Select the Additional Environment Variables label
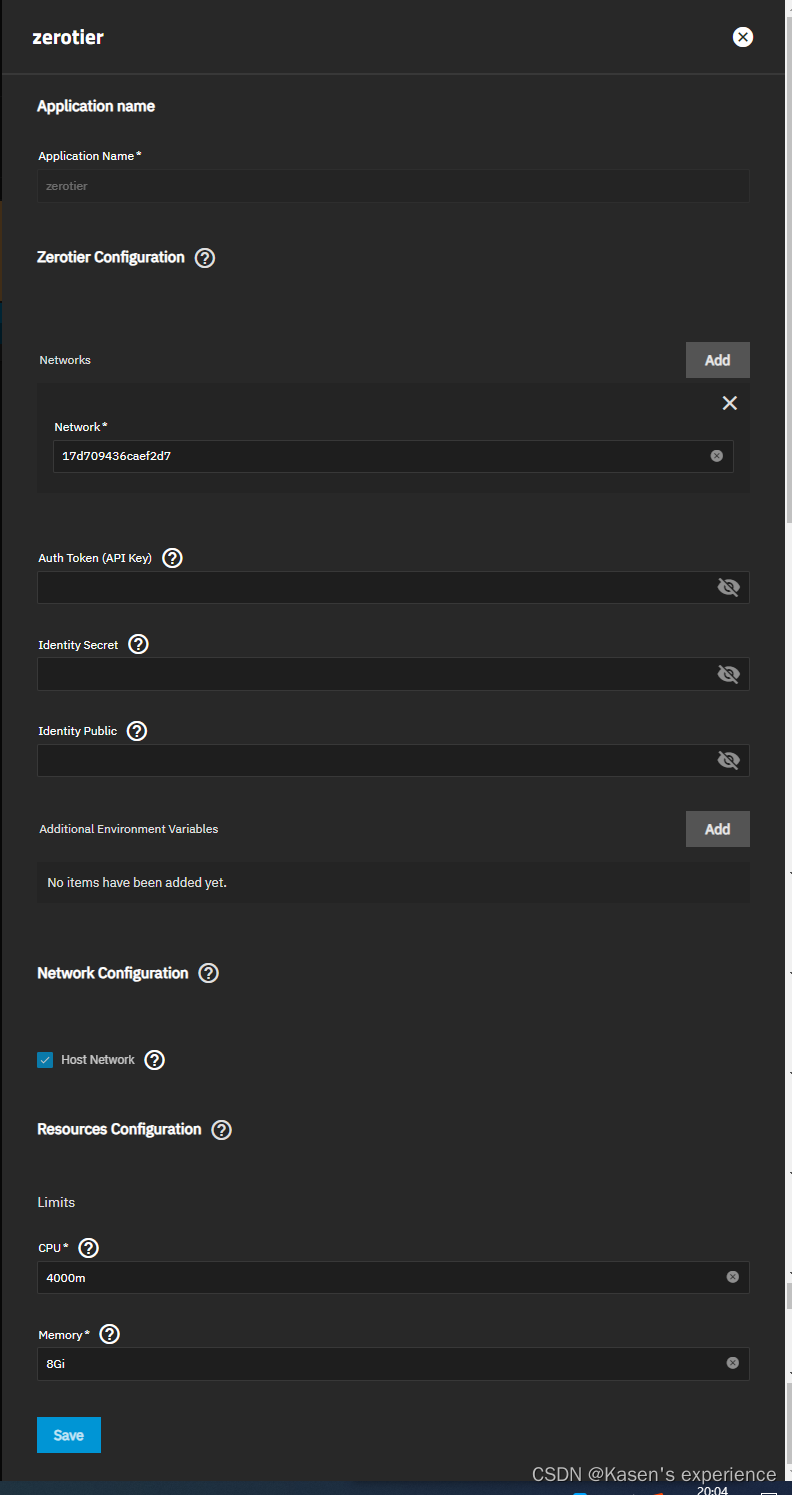 coord(129,829)
